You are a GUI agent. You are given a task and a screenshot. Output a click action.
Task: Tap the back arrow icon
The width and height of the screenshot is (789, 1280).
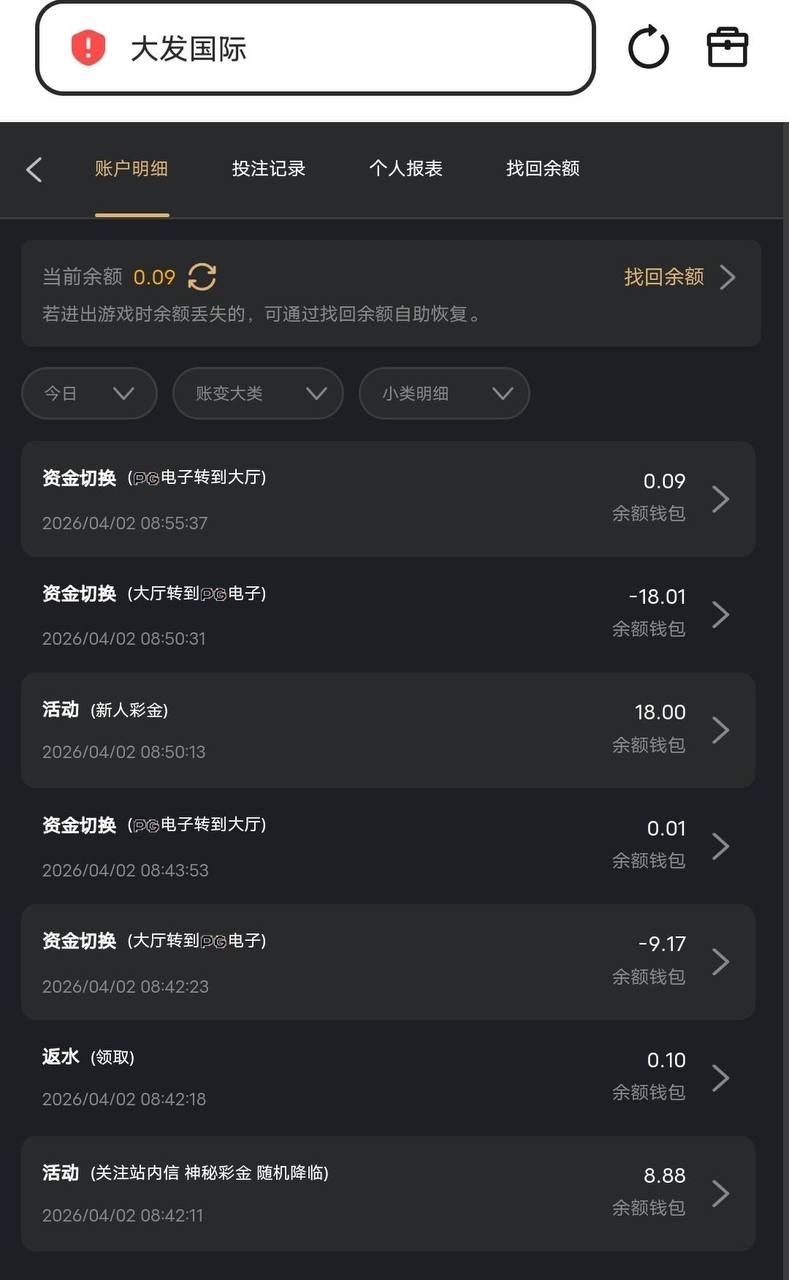35,169
